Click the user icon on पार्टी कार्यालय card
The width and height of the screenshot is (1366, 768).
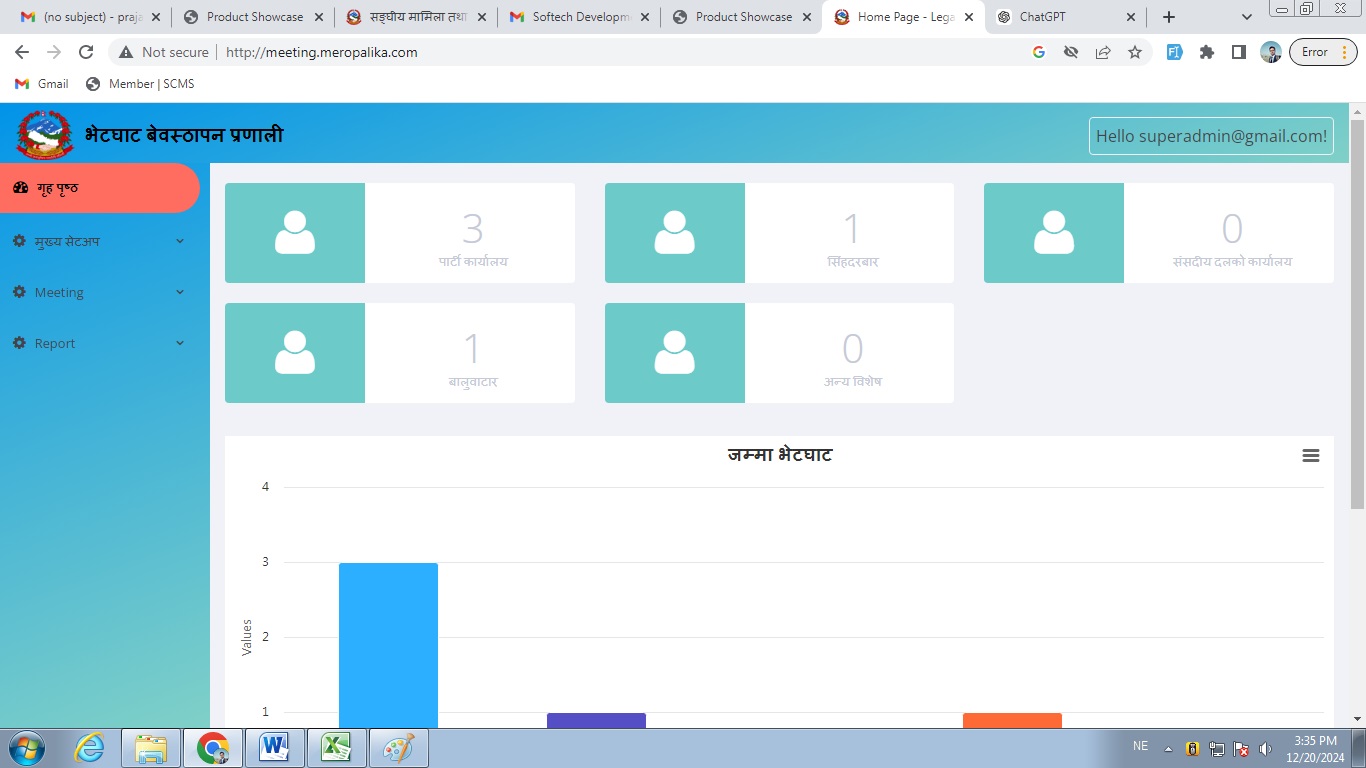point(295,233)
